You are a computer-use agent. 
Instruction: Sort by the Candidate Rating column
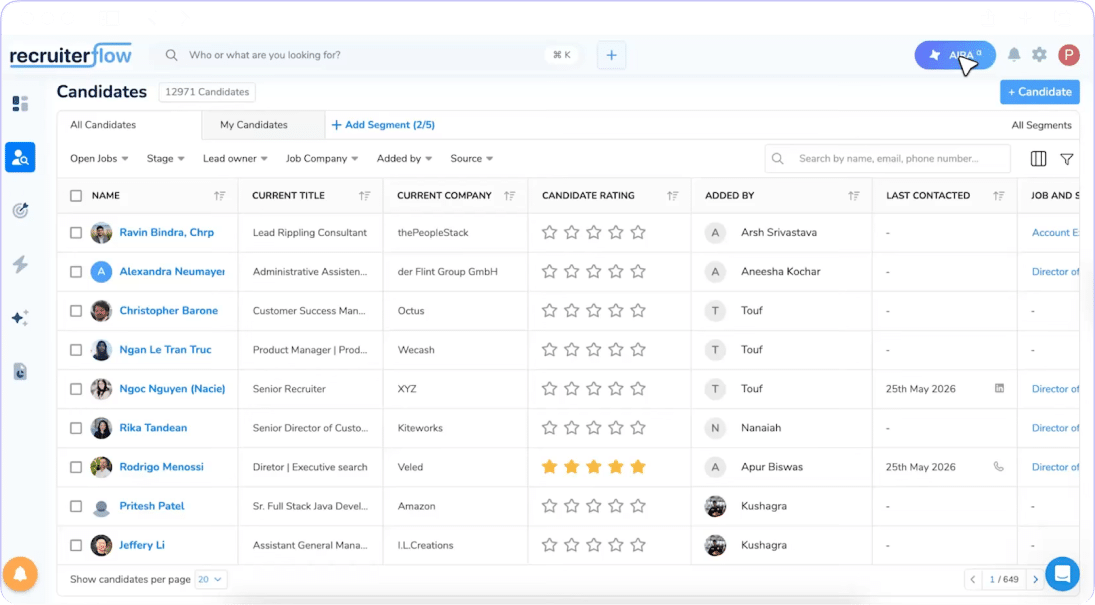pos(673,196)
